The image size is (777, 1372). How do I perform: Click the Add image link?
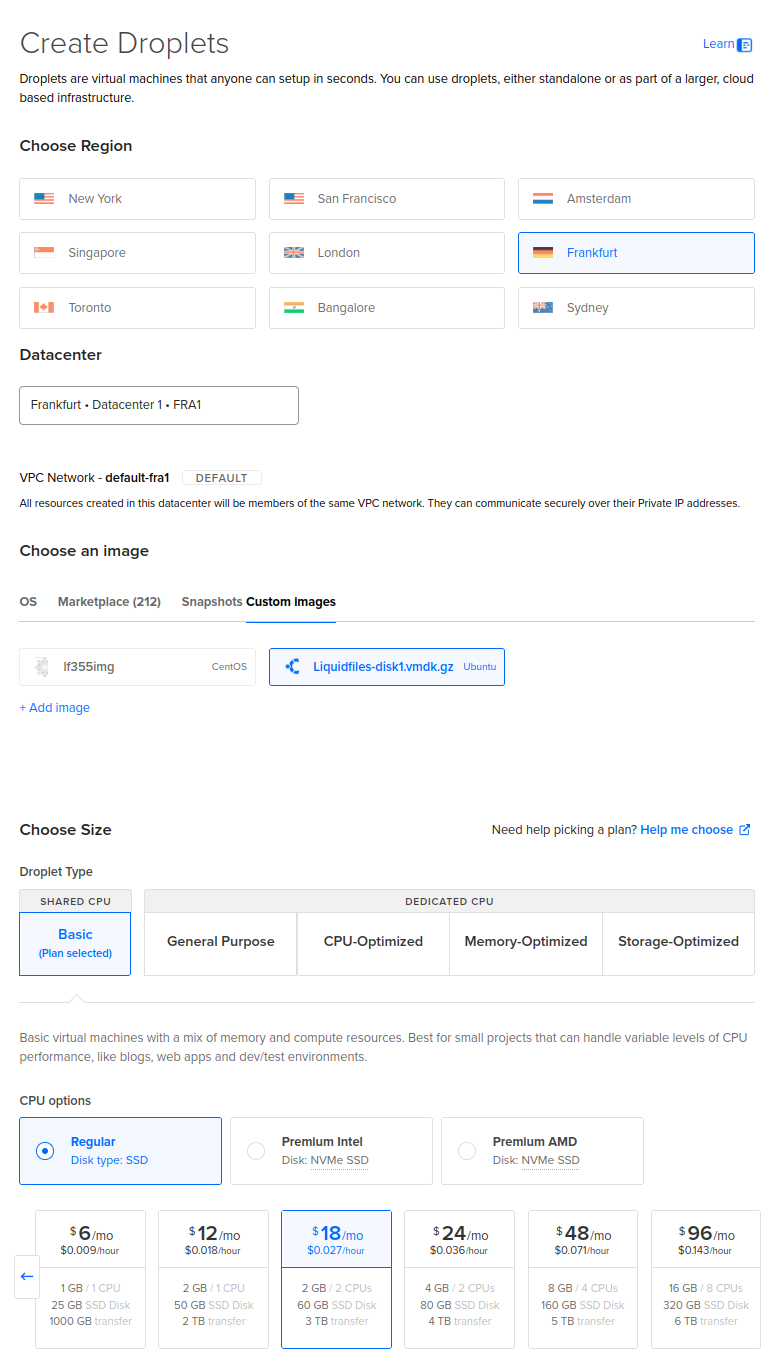tap(54, 707)
